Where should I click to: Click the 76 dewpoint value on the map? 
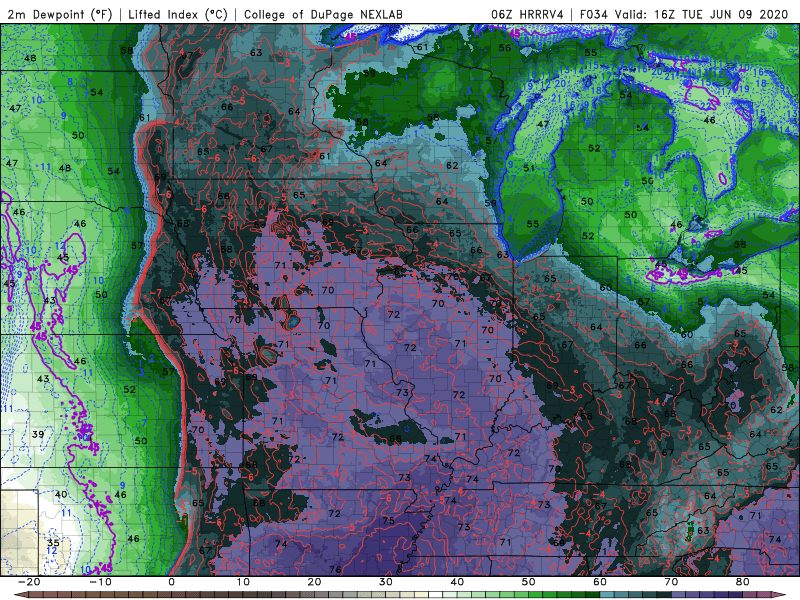click(x=335, y=569)
